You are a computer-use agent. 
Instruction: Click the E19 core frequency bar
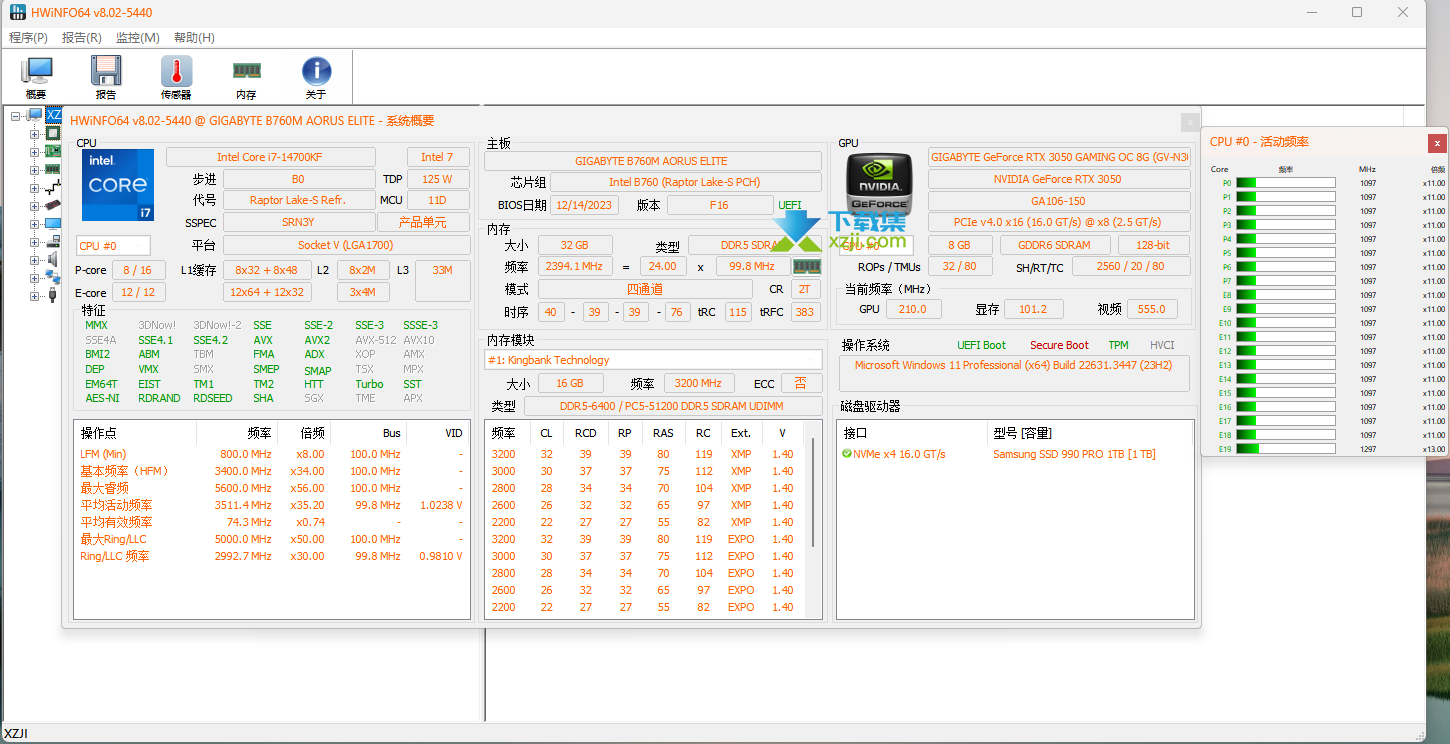pos(1285,449)
